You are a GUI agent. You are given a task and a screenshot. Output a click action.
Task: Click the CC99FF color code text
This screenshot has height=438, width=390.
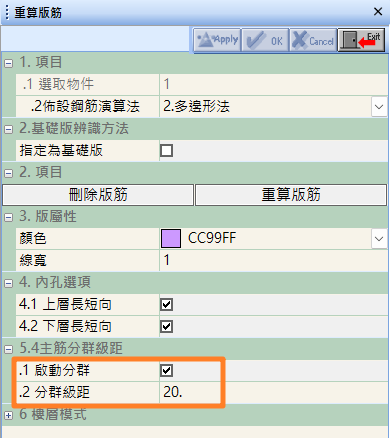point(212,238)
